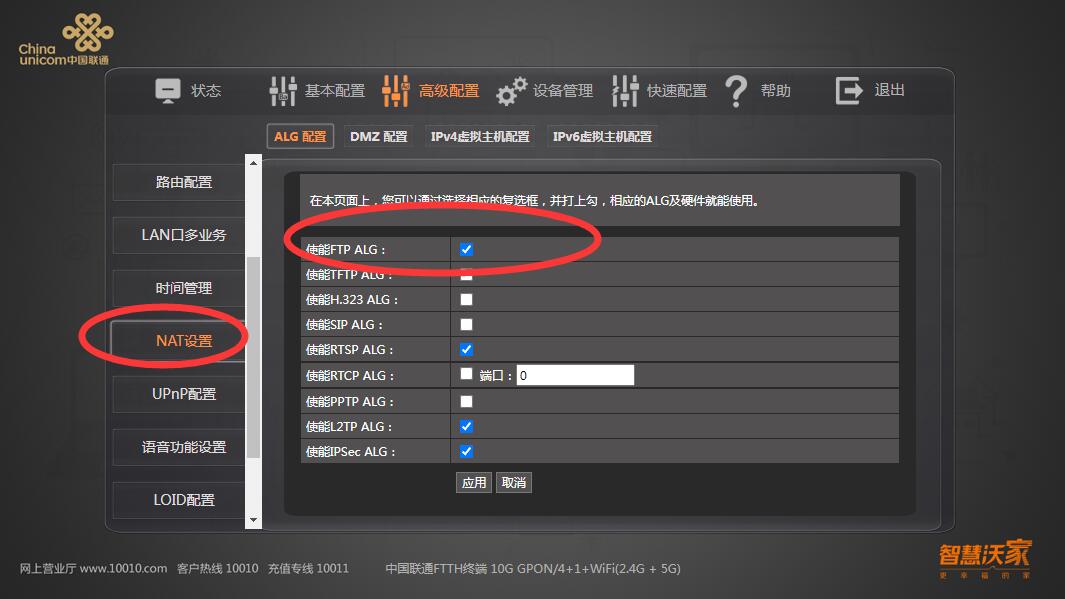Click the orange sliders icon for 高级配置
Screen dimensions: 1065x599
click(x=396, y=91)
